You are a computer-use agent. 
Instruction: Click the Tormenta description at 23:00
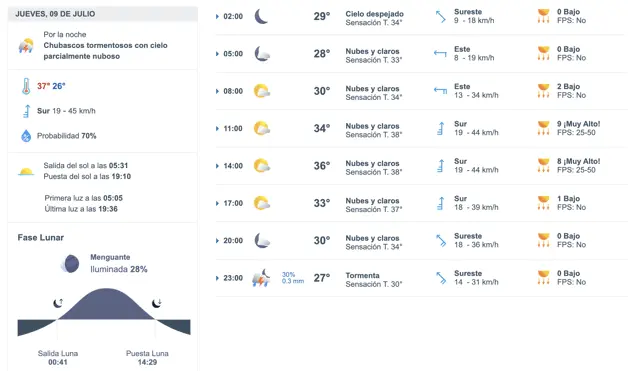coord(362,276)
